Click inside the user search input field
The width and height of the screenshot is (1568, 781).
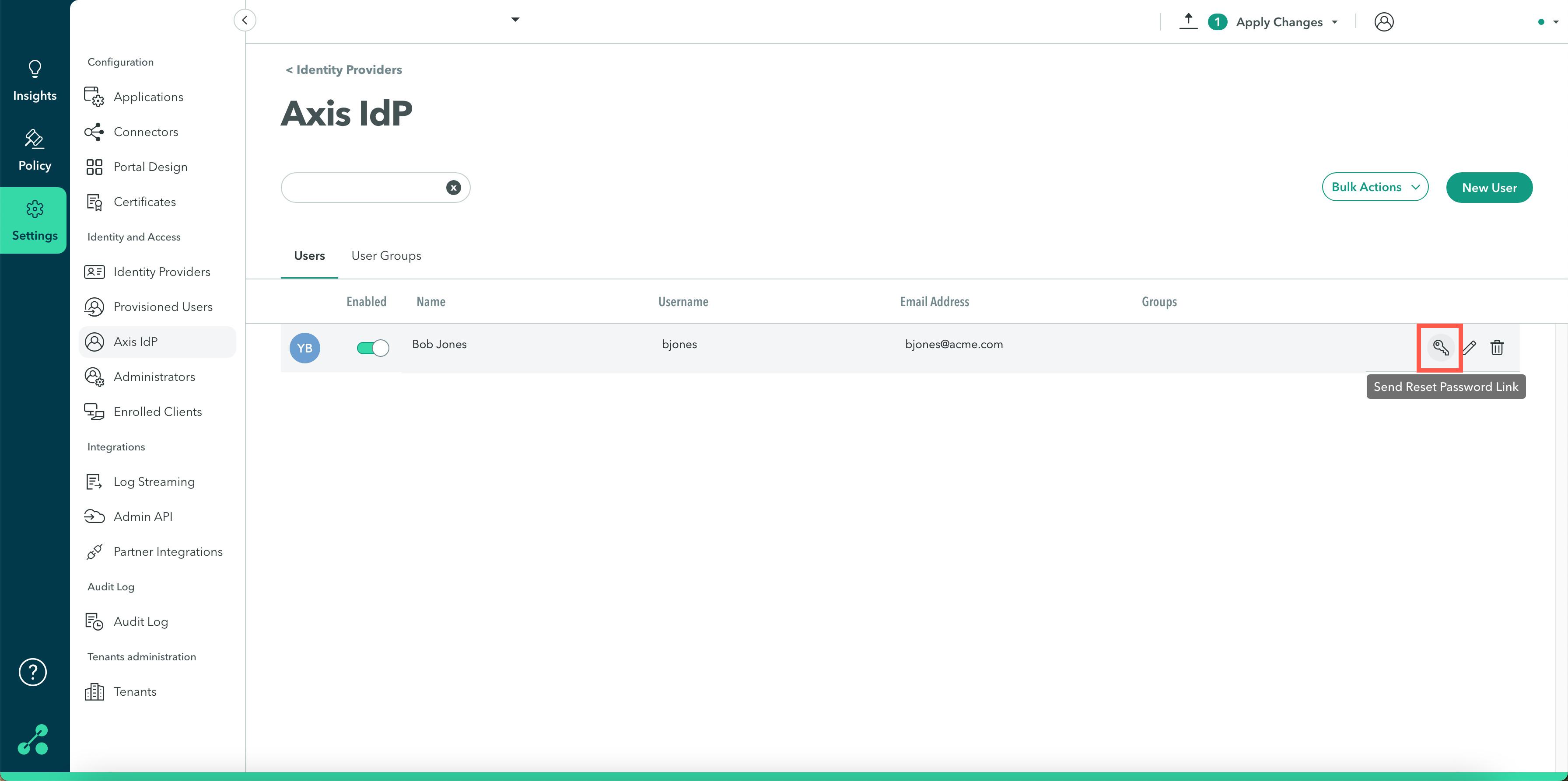362,187
